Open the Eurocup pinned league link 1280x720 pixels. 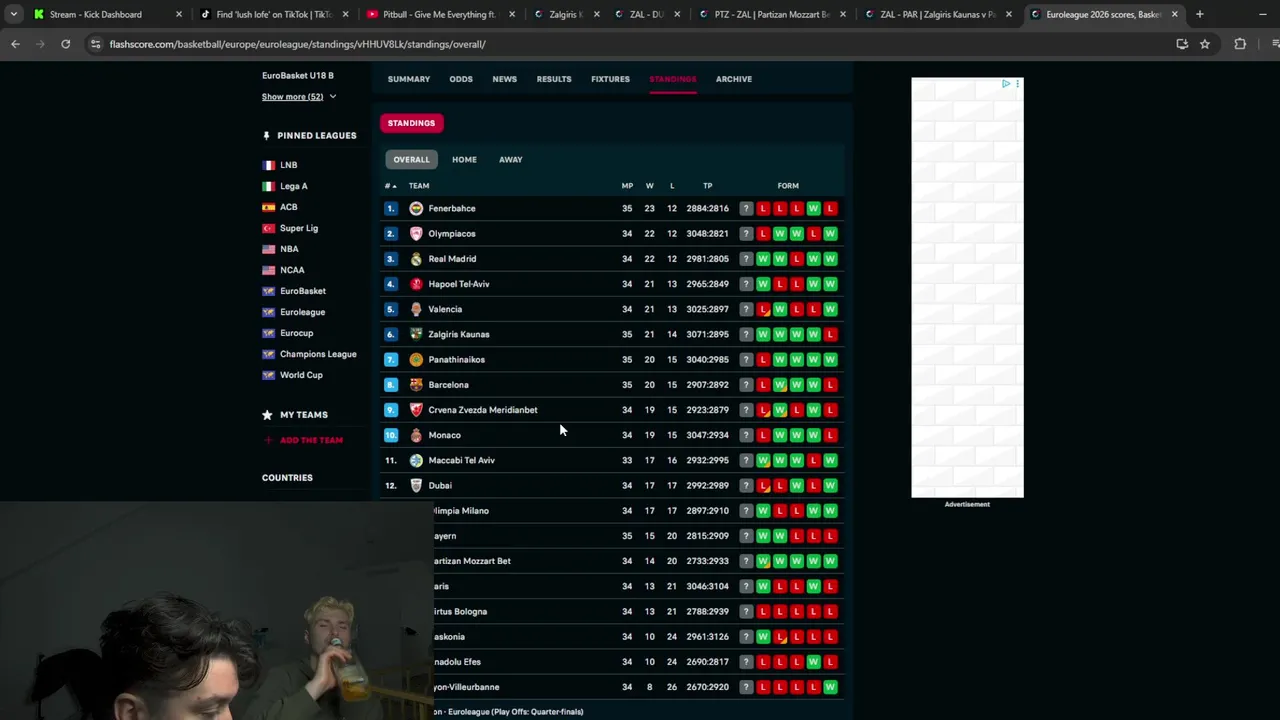[296, 333]
